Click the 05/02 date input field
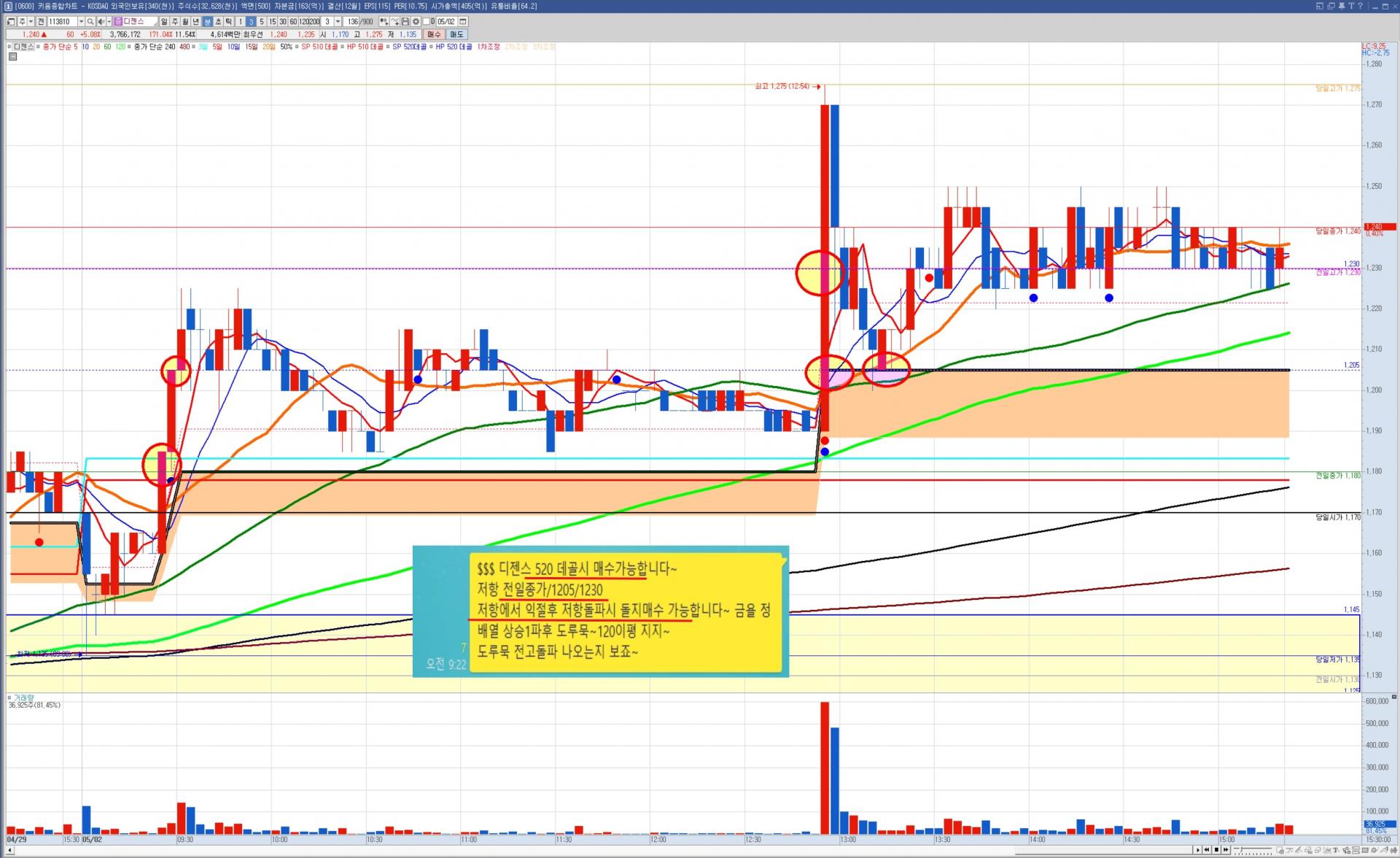This screenshot has width=1400, height=858. (446, 22)
